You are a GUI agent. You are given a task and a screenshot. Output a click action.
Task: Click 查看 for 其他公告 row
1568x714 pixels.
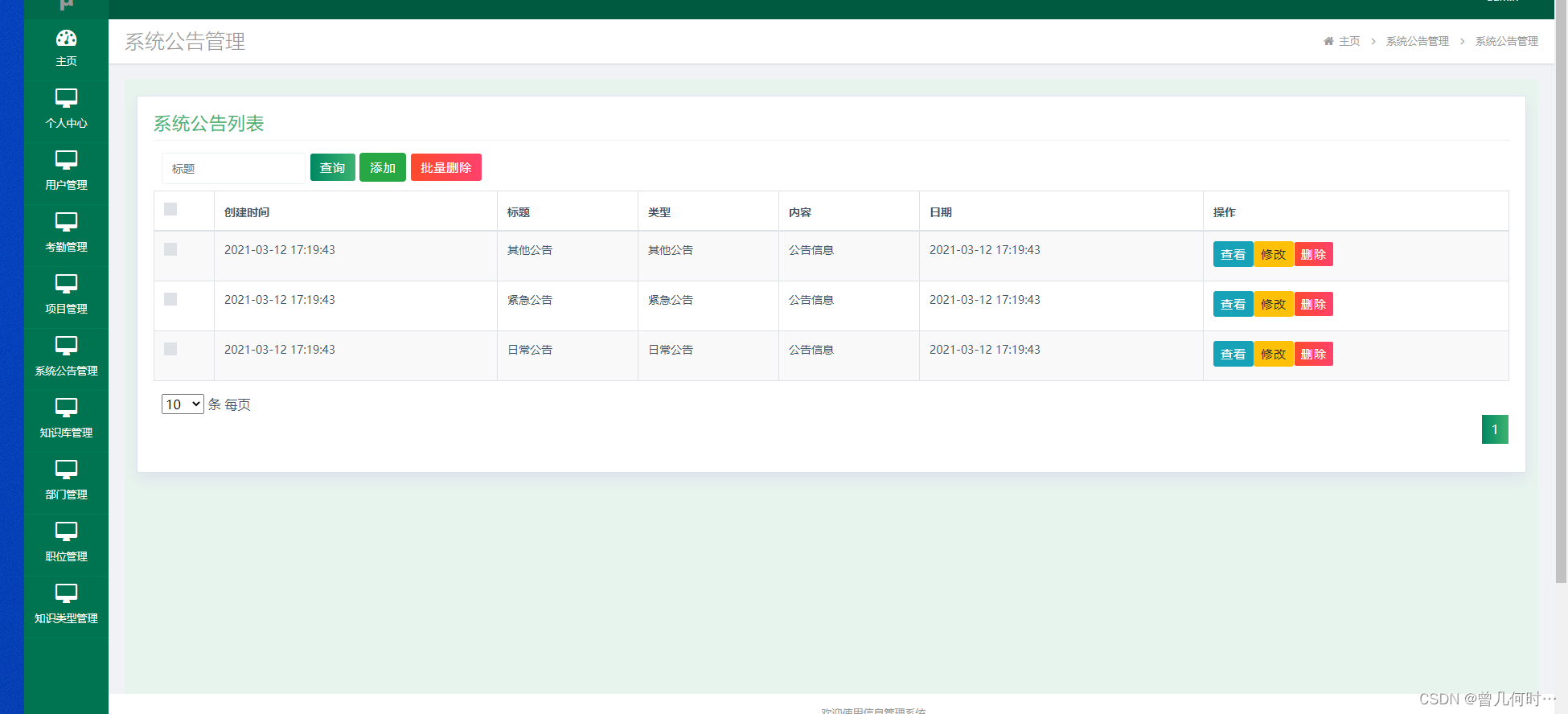click(x=1233, y=254)
